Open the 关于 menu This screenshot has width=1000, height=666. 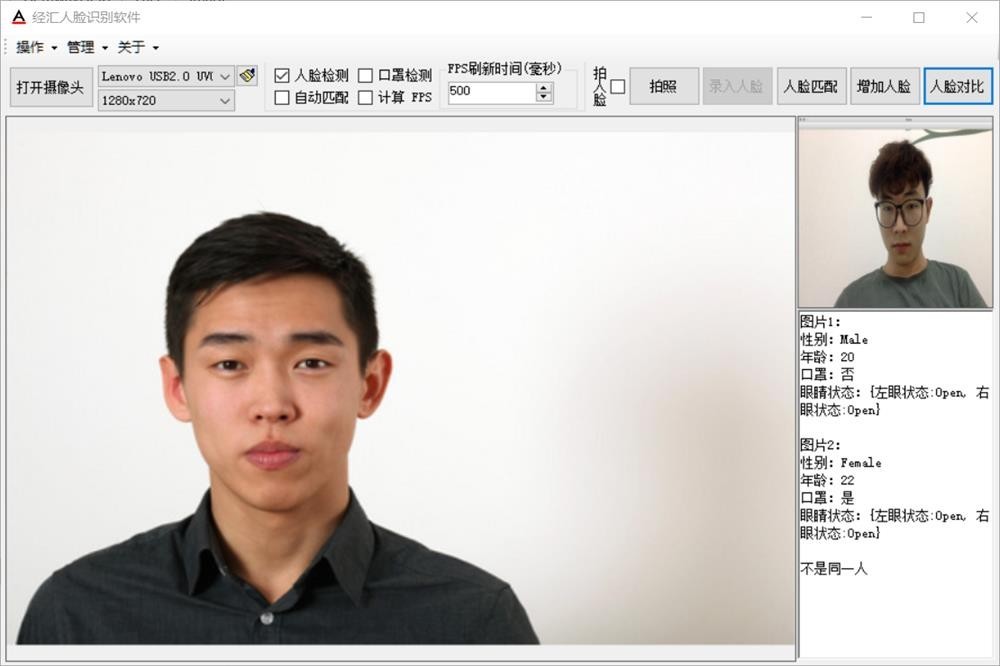[x=138, y=47]
